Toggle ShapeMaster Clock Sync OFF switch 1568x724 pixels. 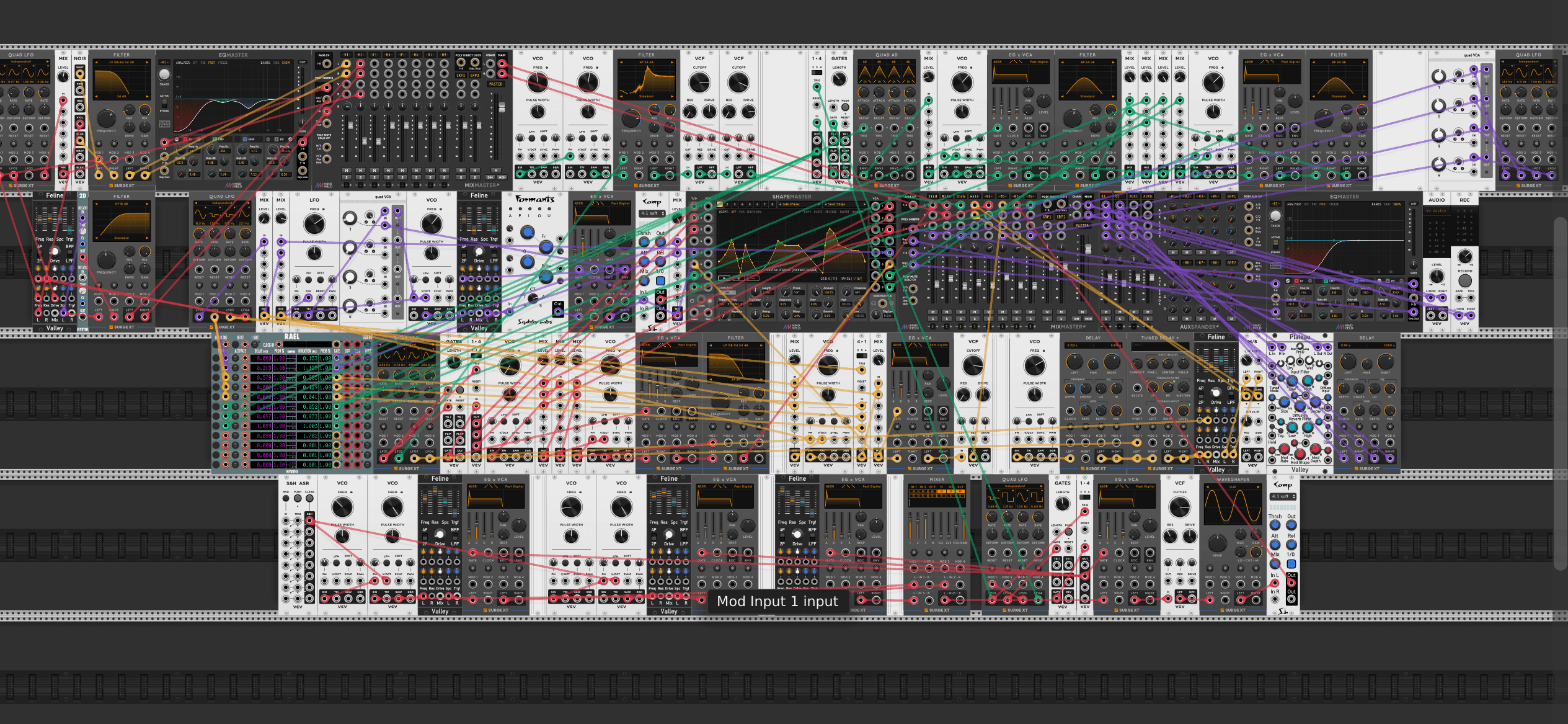click(x=727, y=292)
